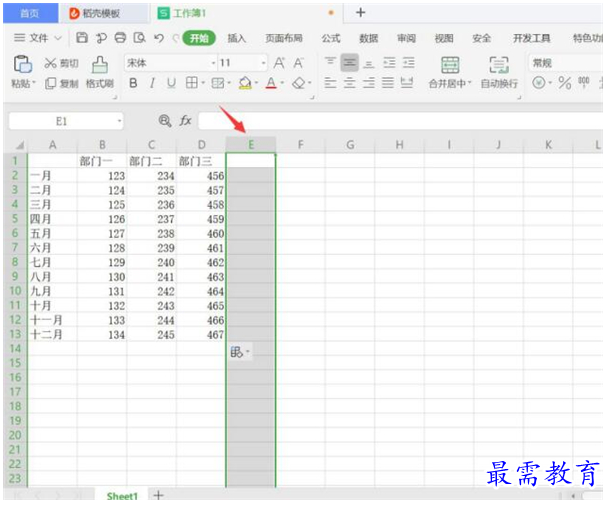Click the Merge and Center (合并居中) icon

coord(450,65)
